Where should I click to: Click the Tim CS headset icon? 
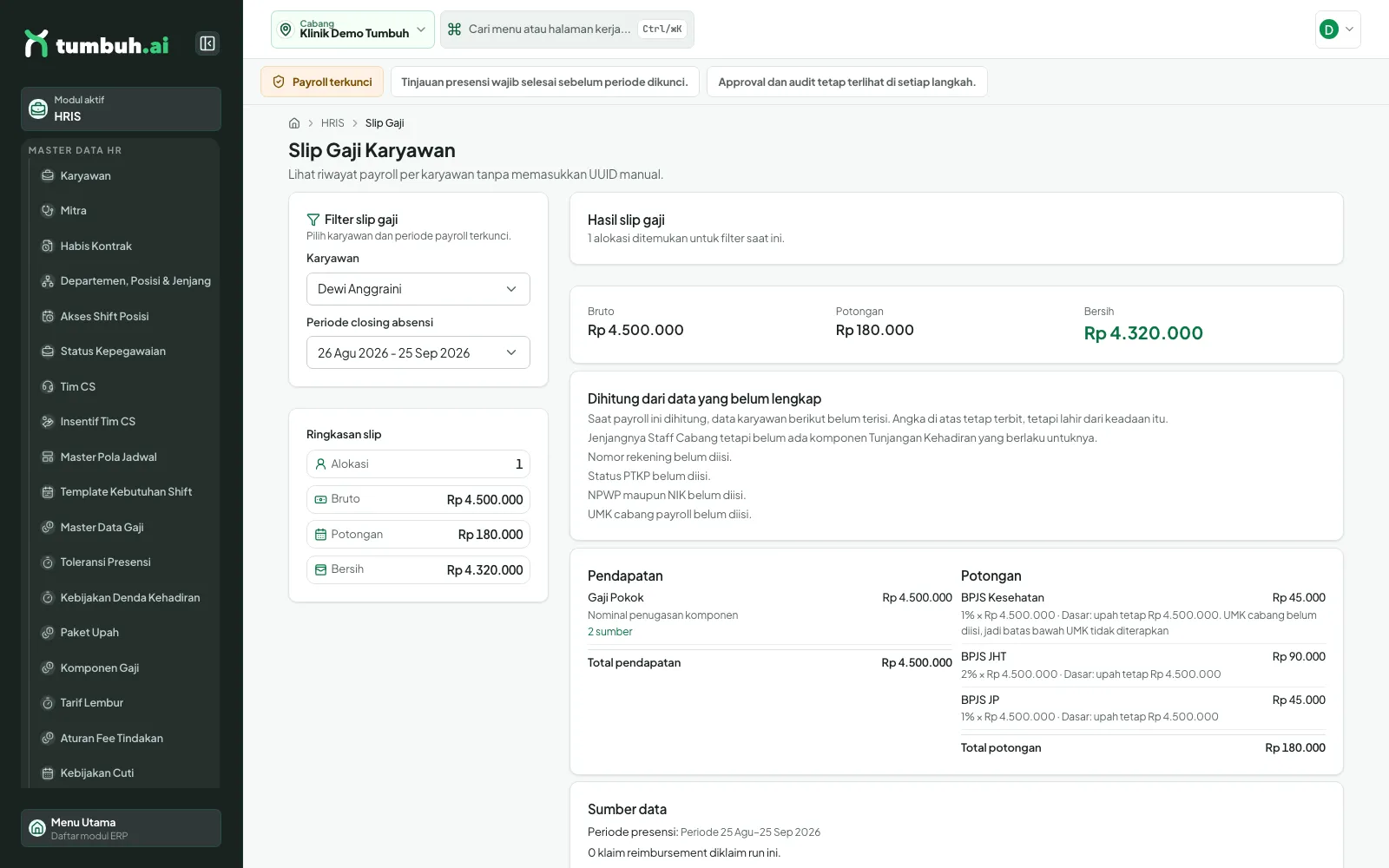pyautogui.click(x=48, y=387)
